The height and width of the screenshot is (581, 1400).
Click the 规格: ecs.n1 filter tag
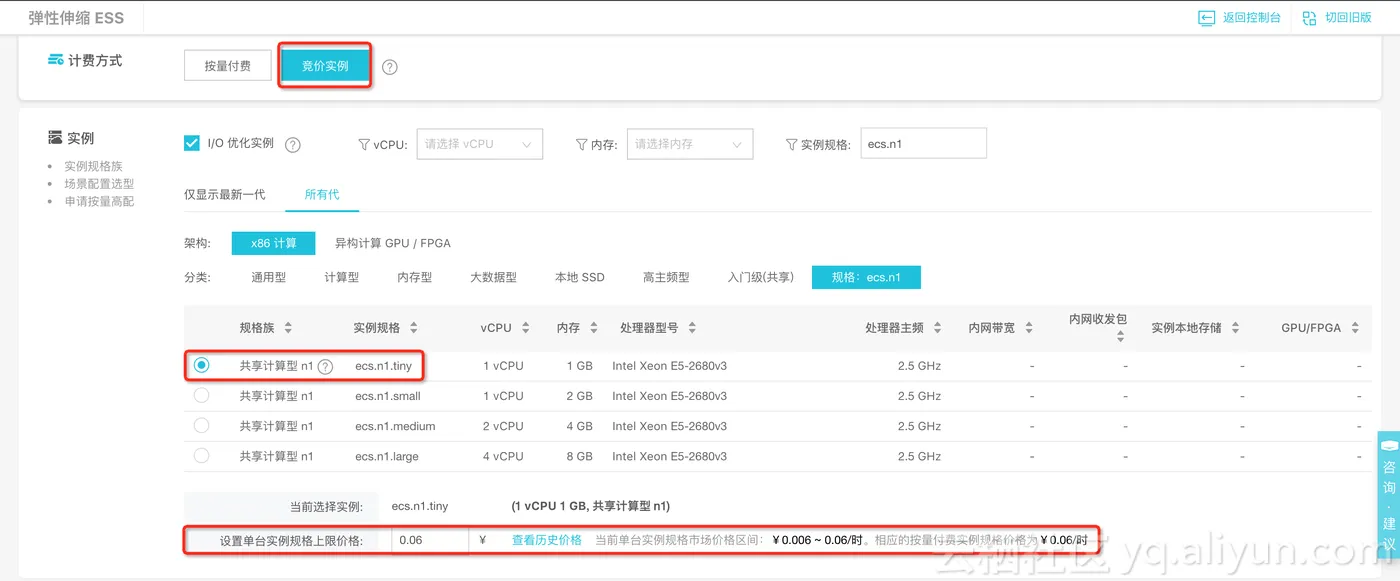coord(866,277)
